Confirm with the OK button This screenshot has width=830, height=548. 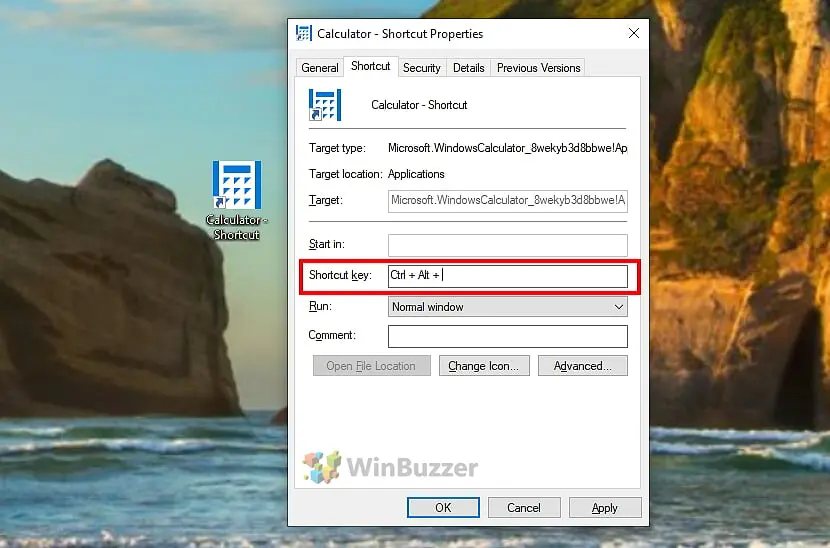coord(443,507)
